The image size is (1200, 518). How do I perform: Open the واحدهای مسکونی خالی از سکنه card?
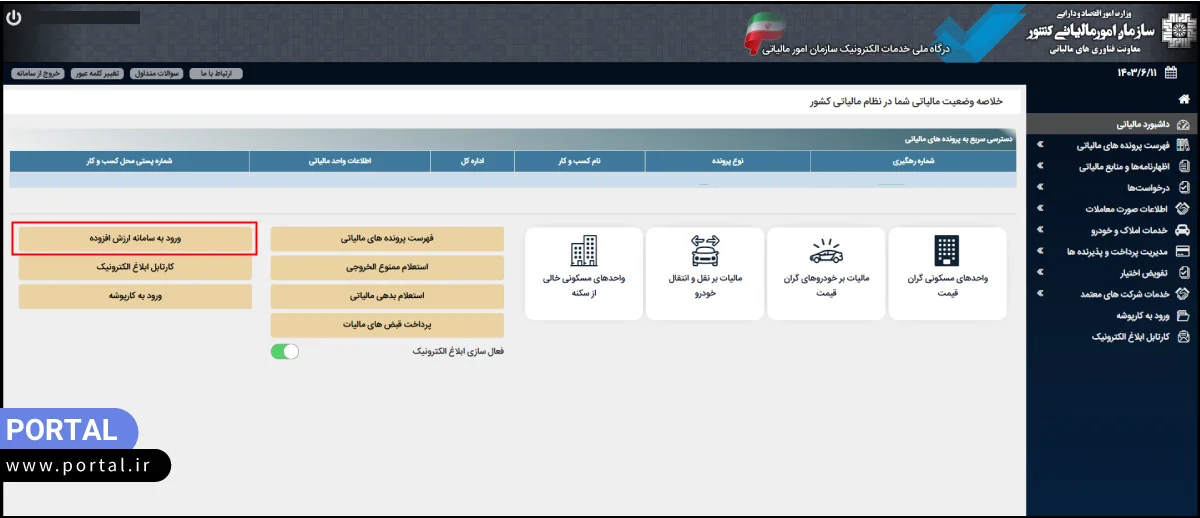tap(583, 274)
